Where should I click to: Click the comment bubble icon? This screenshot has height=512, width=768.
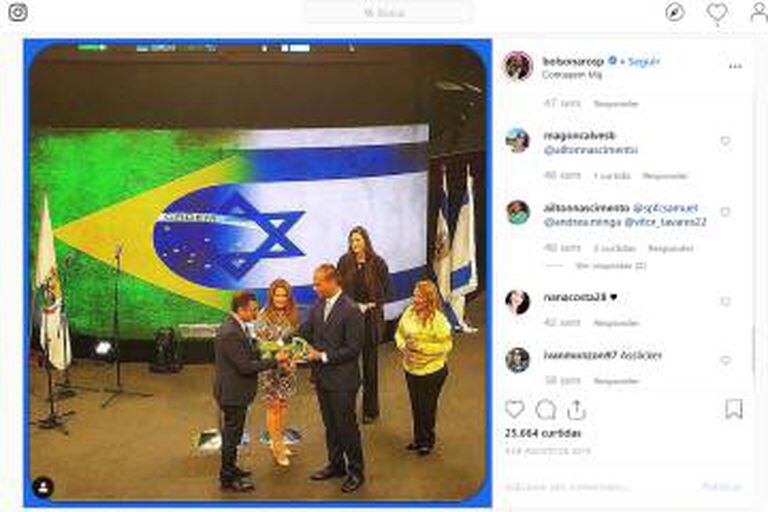pyautogui.click(x=546, y=410)
